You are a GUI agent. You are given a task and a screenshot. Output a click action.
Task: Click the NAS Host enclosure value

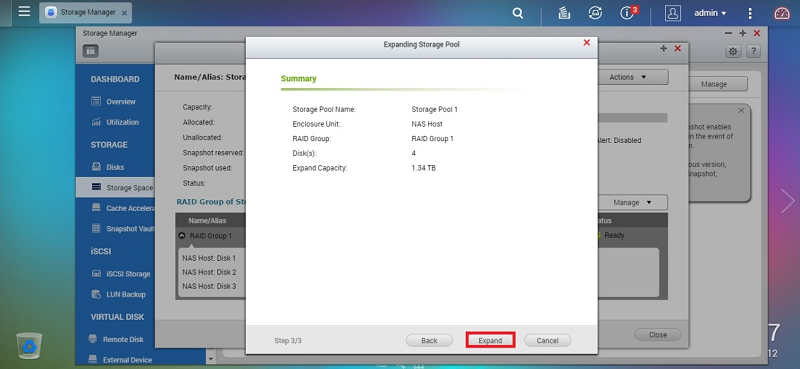coord(427,124)
